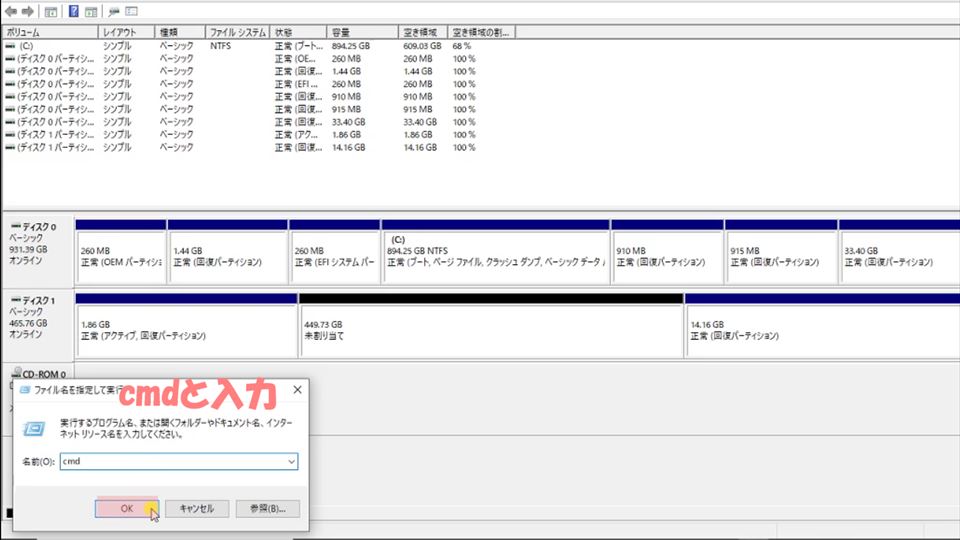This screenshot has height=540, width=960.
Task: Click the drive icon of the (C:) volume row
Action: [x=10, y=46]
